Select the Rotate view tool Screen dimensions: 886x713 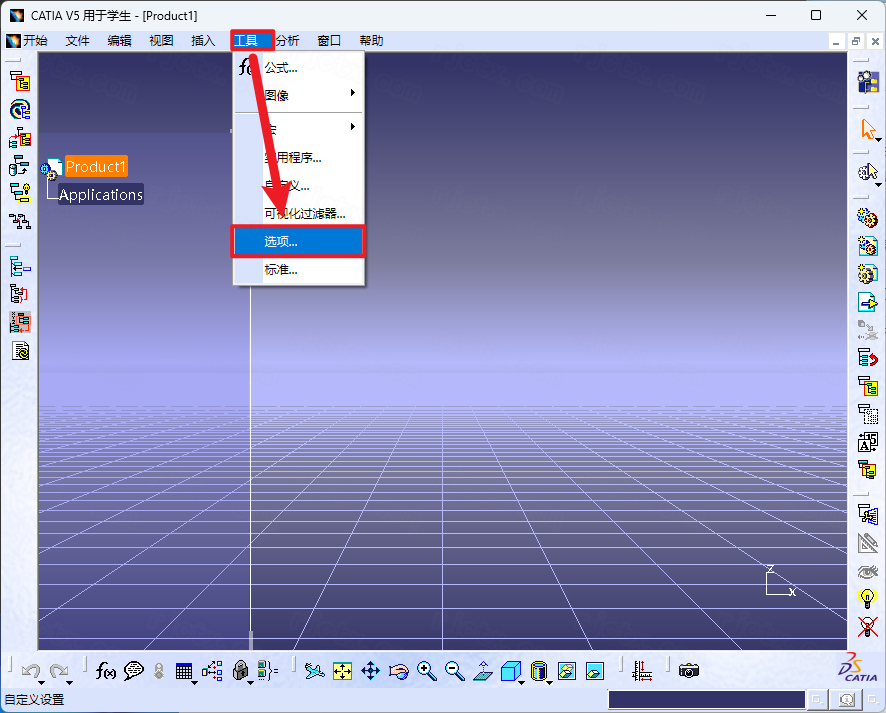(x=398, y=671)
